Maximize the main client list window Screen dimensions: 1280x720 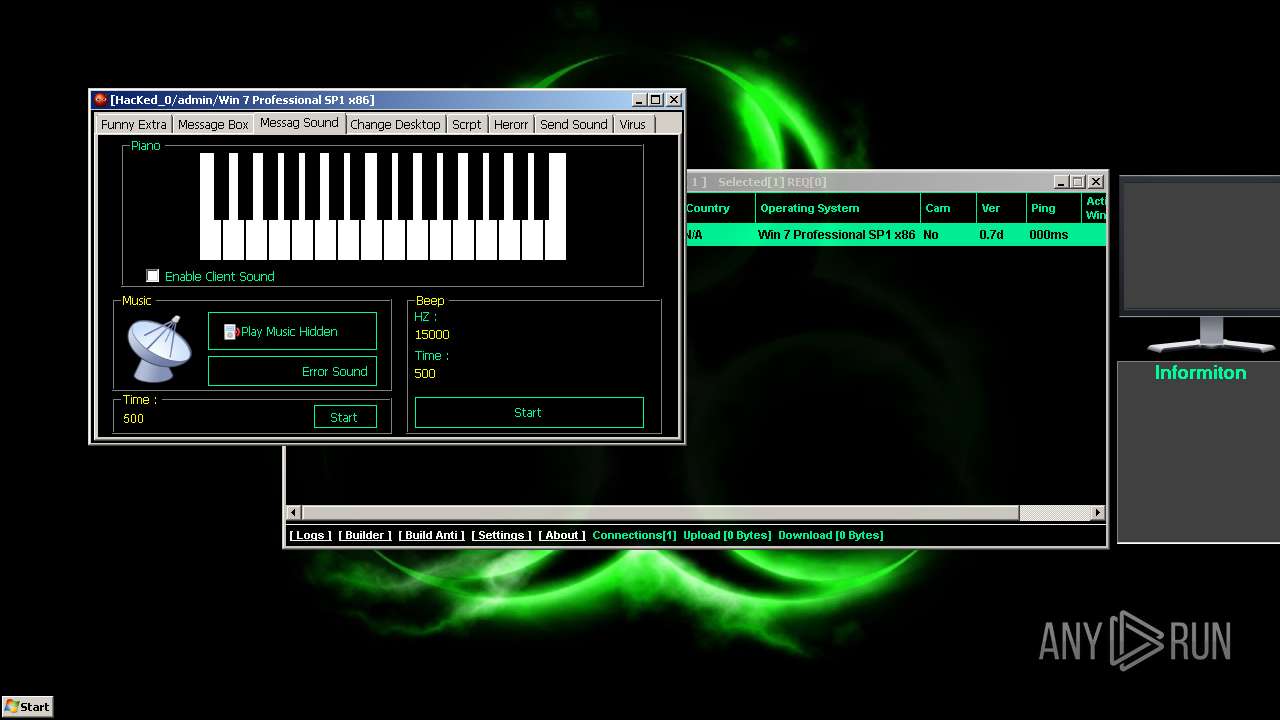(x=1078, y=182)
